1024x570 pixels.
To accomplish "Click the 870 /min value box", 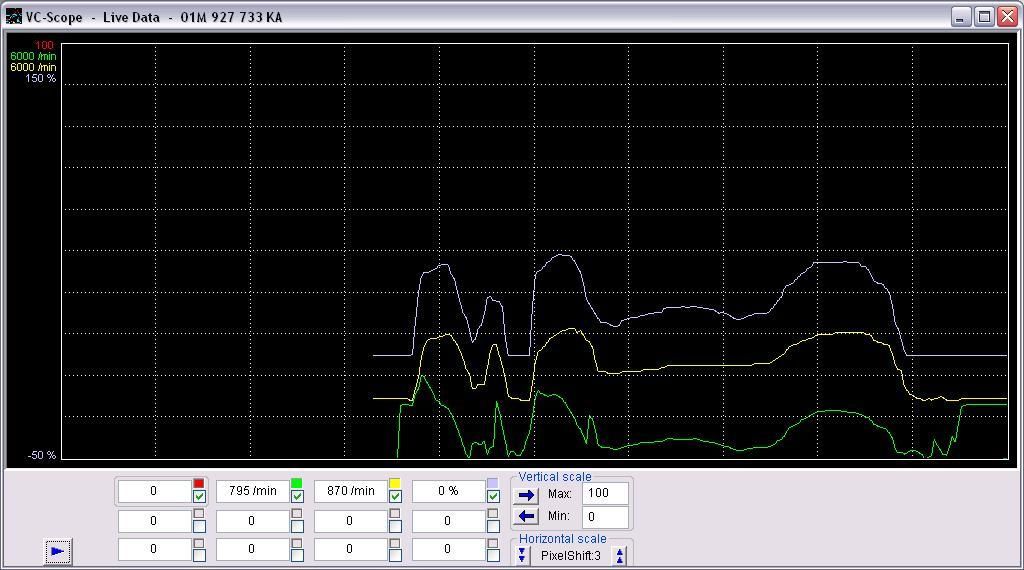I will pos(350,491).
